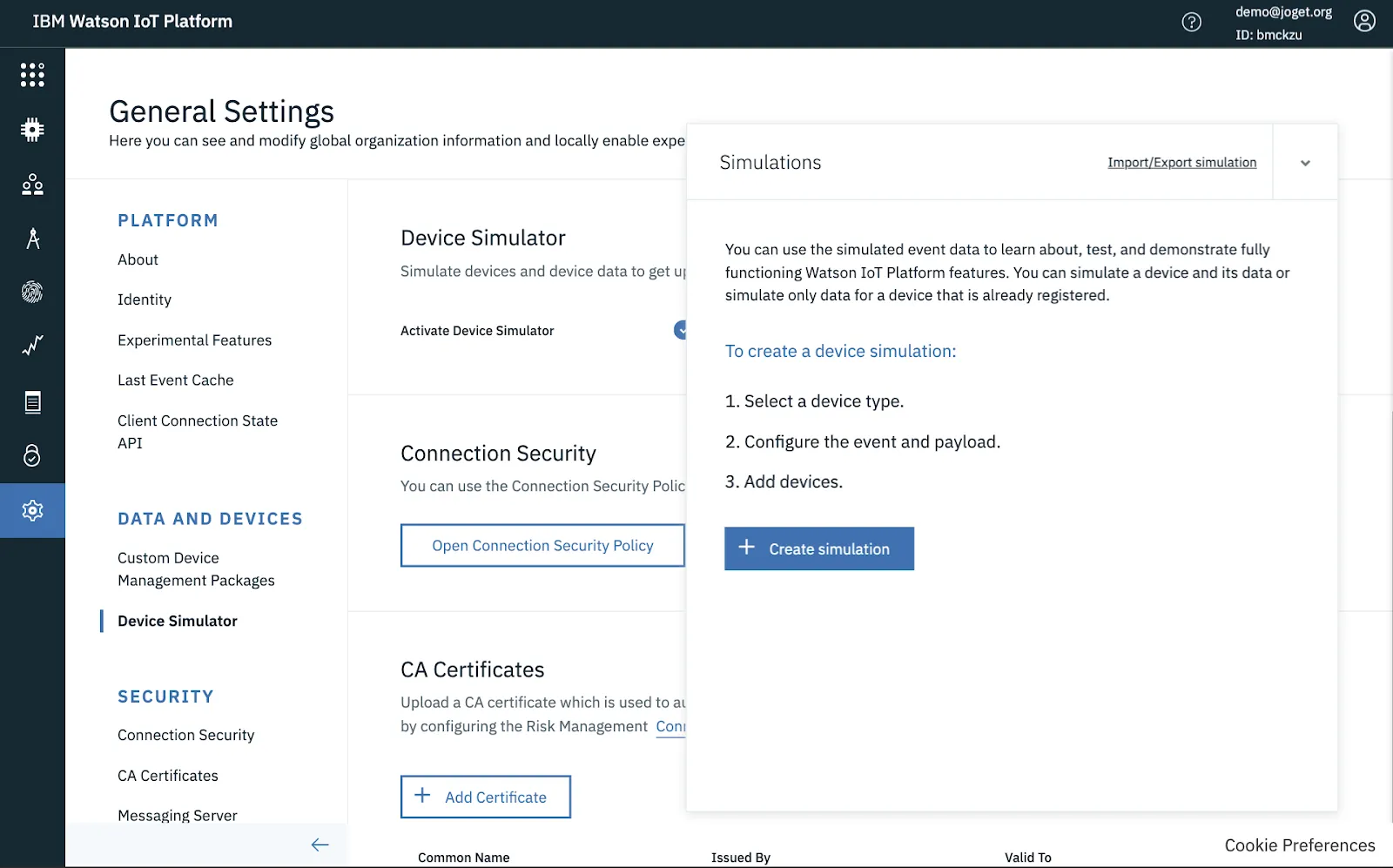1393x868 pixels.
Task: Open CA Certificates in left navigation
Action: (168, 776)
